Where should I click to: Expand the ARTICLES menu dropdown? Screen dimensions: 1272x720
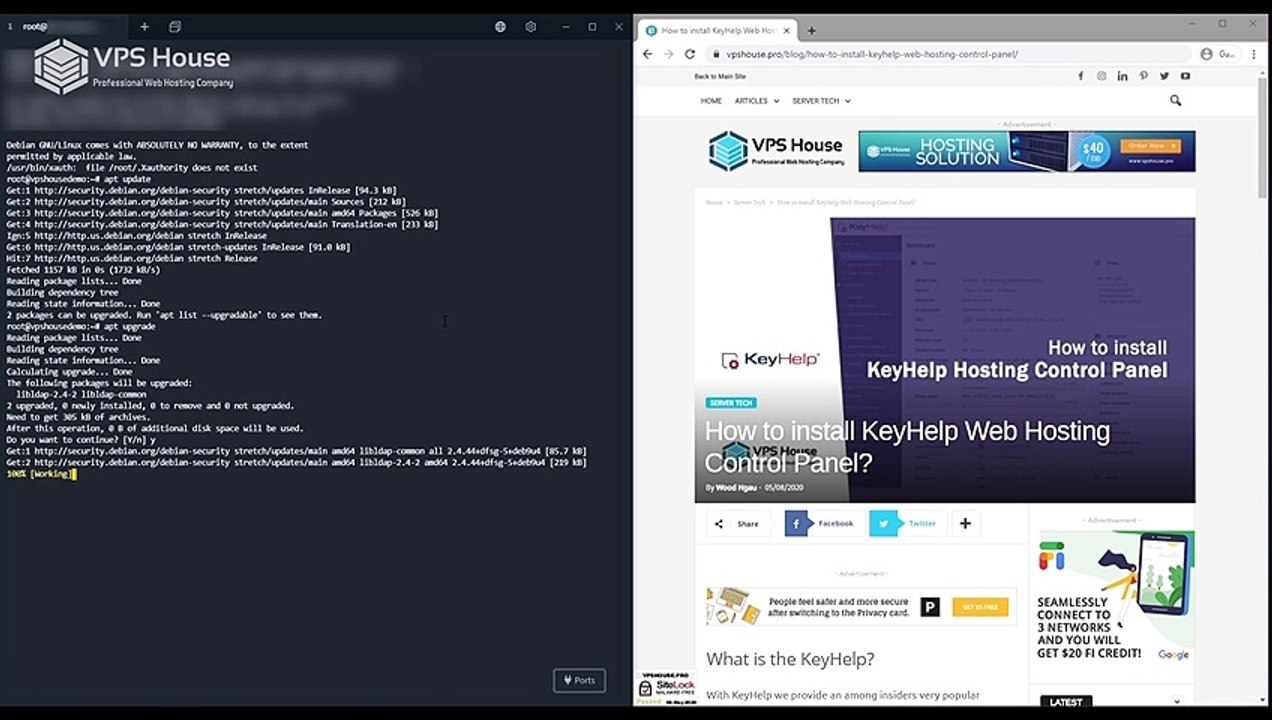point(757,101)
